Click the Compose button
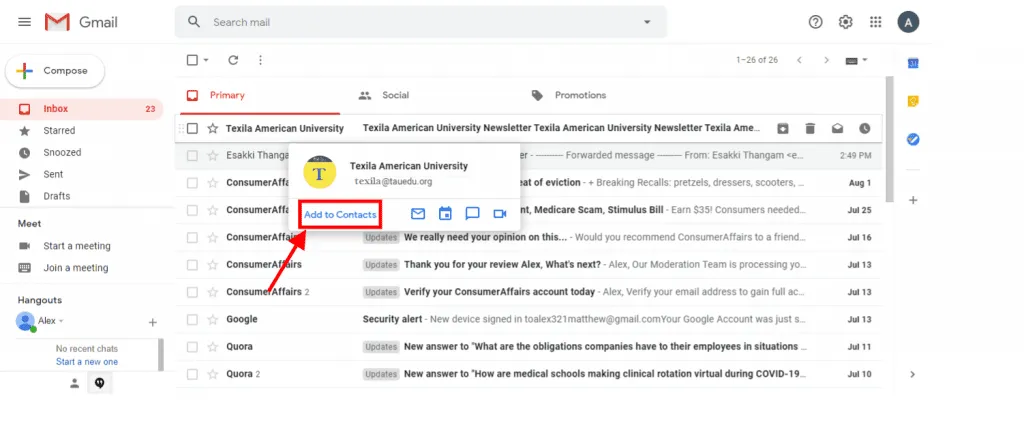This screenshot has width=1024, height=432. pyautogui.click(x=55, y=70)
